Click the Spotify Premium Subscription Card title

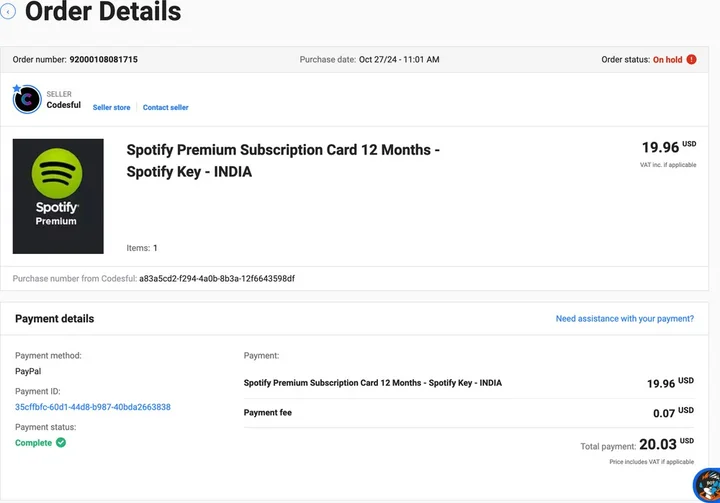[x=283, y=161]
